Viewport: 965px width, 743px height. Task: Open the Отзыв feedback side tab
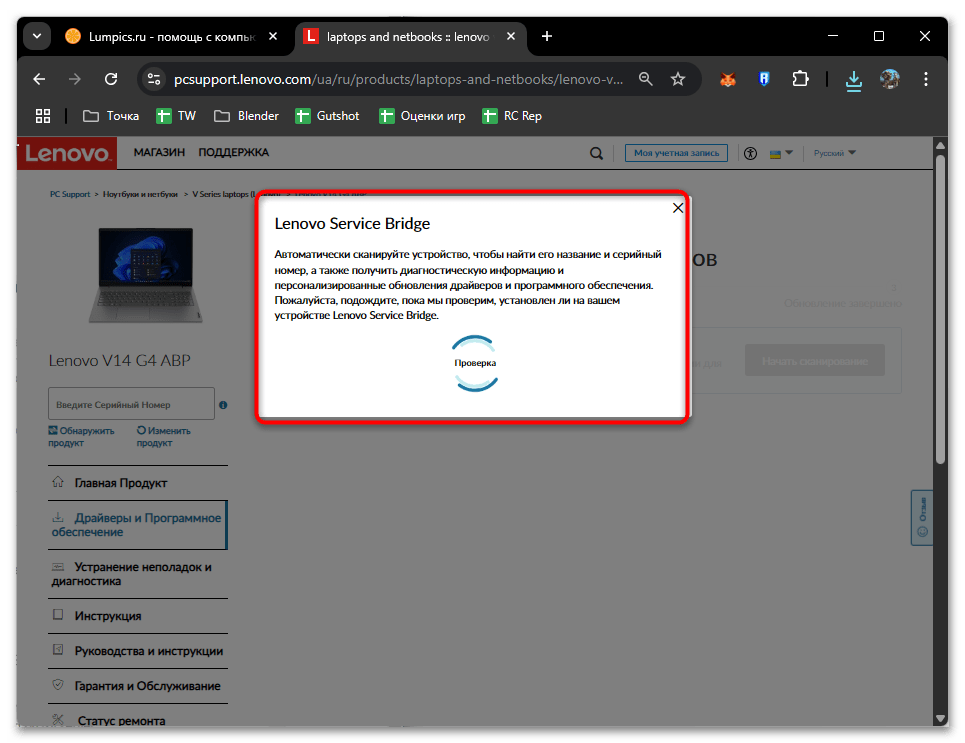pos(921,518)
